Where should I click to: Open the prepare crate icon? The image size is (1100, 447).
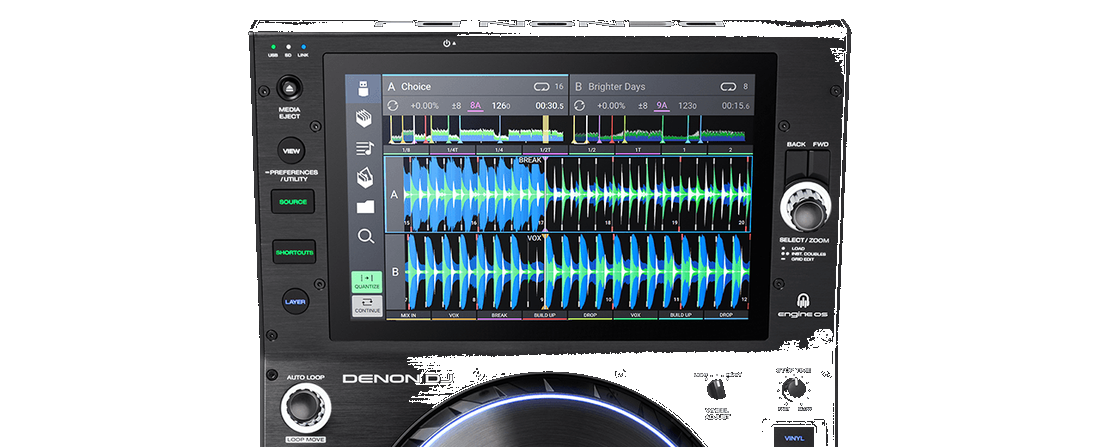click(365, 178)
